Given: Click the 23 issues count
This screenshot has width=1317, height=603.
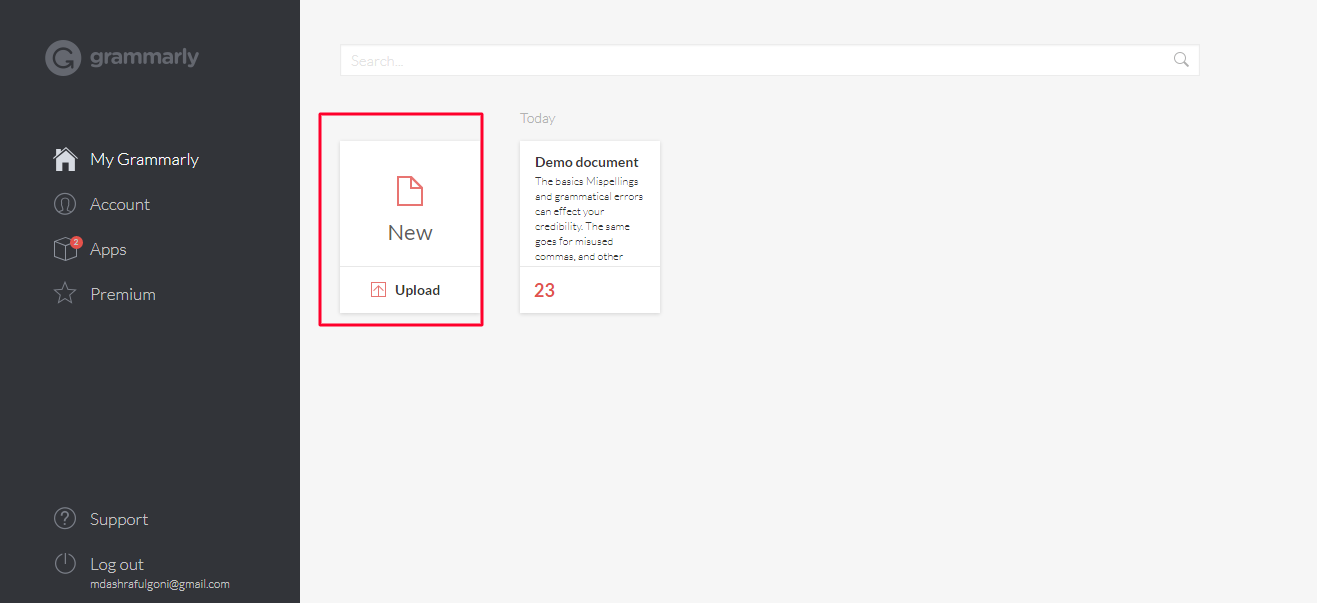Looking at the screenshot, I should (x=544, y=290).
